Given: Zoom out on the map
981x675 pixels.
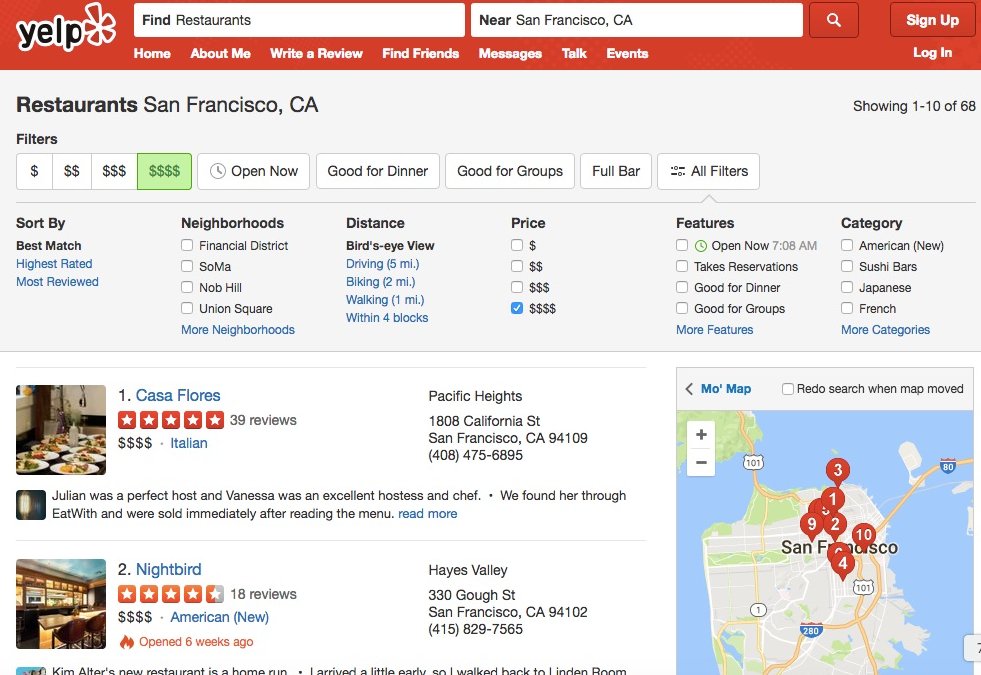Looking at the screenshot, I should coord(701,462).
